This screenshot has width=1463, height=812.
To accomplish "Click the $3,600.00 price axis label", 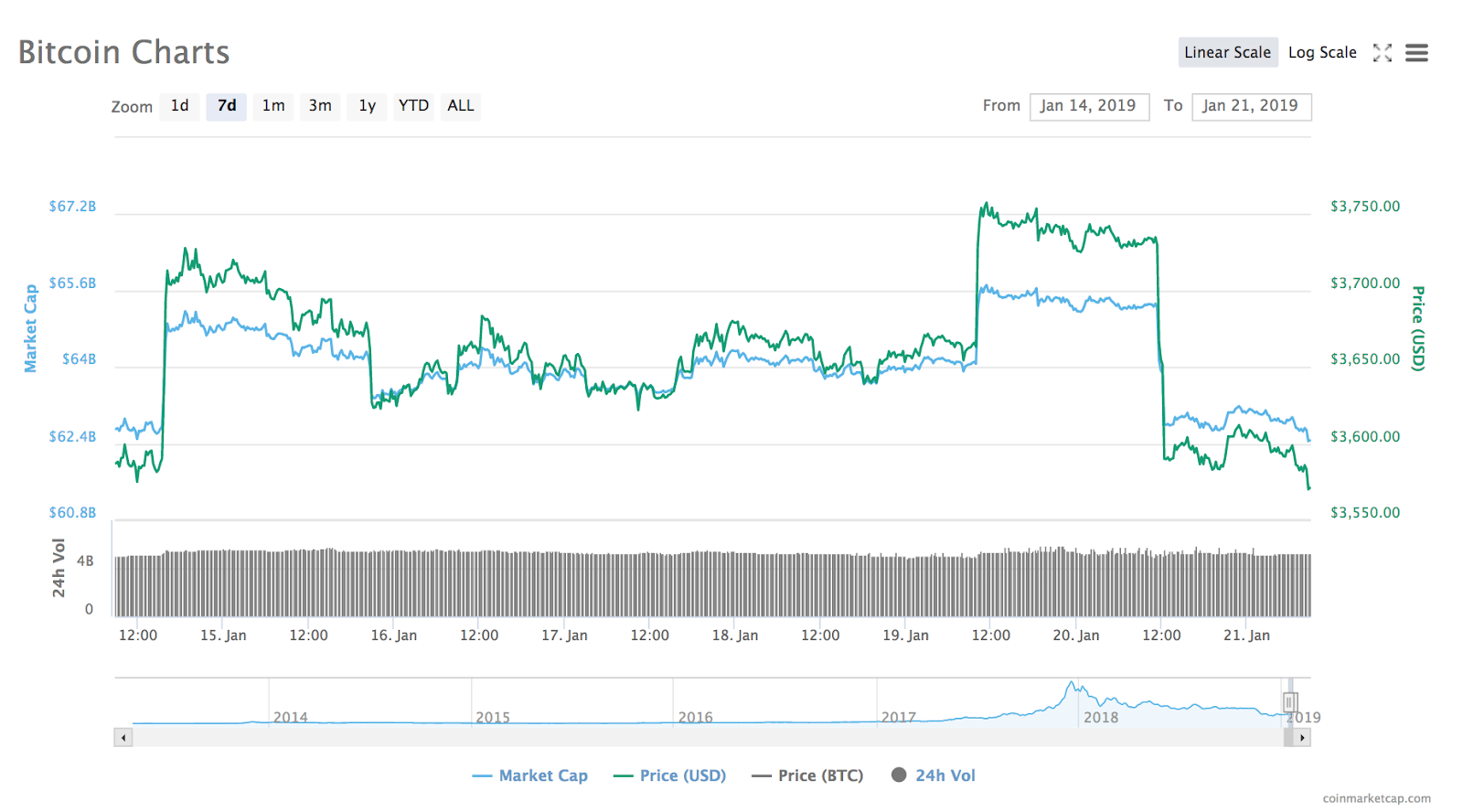I will (1365, 437).
